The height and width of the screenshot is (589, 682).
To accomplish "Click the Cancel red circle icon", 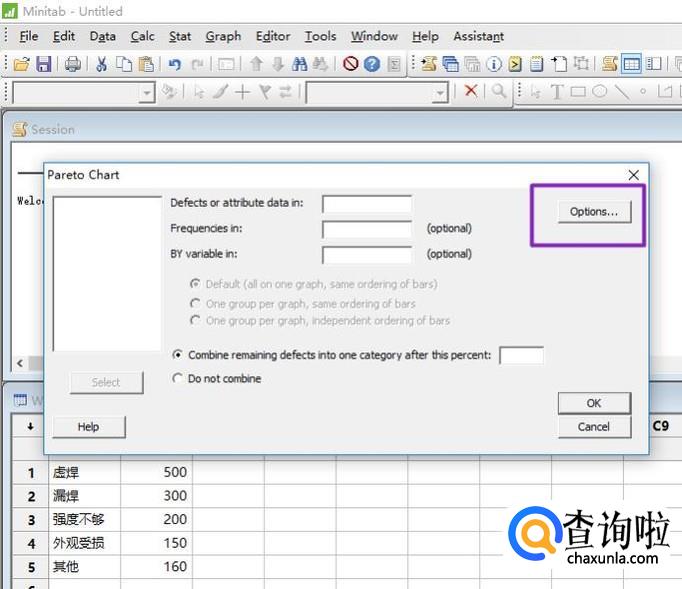I will click(x=351, y=64).
